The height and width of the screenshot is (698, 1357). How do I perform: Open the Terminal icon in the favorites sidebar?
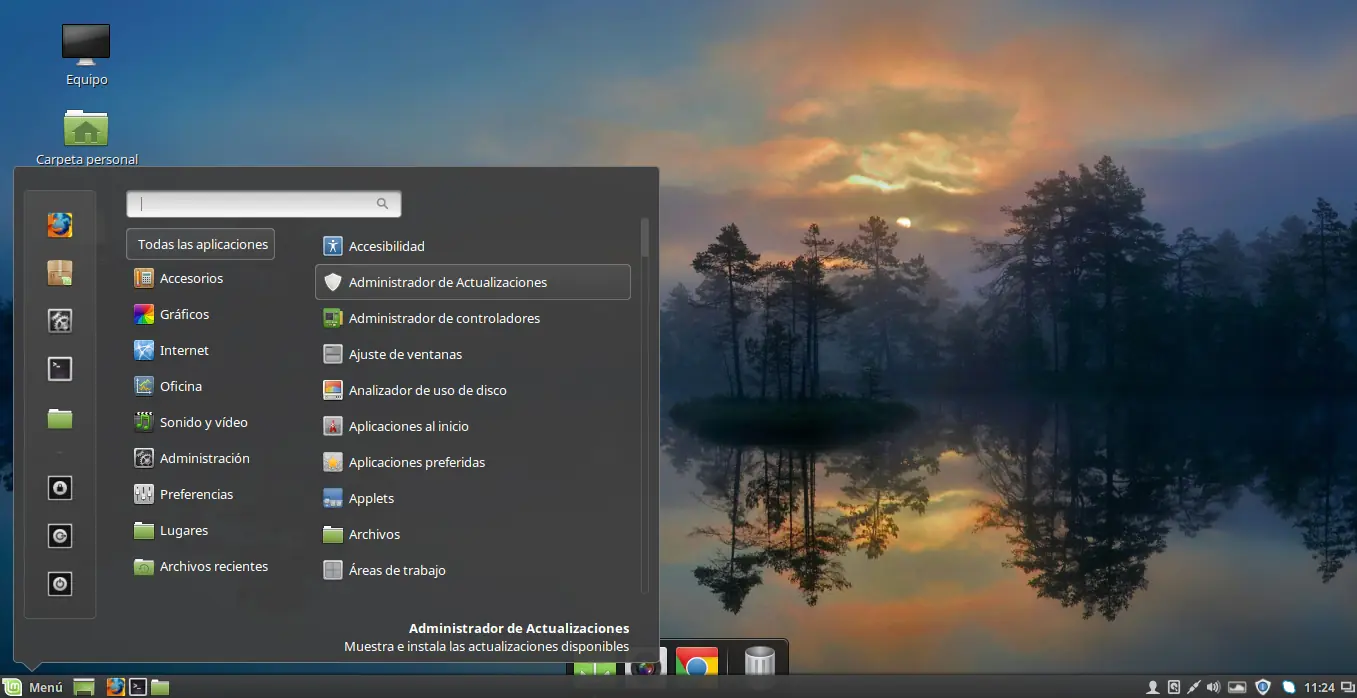(x=60, y=369)
